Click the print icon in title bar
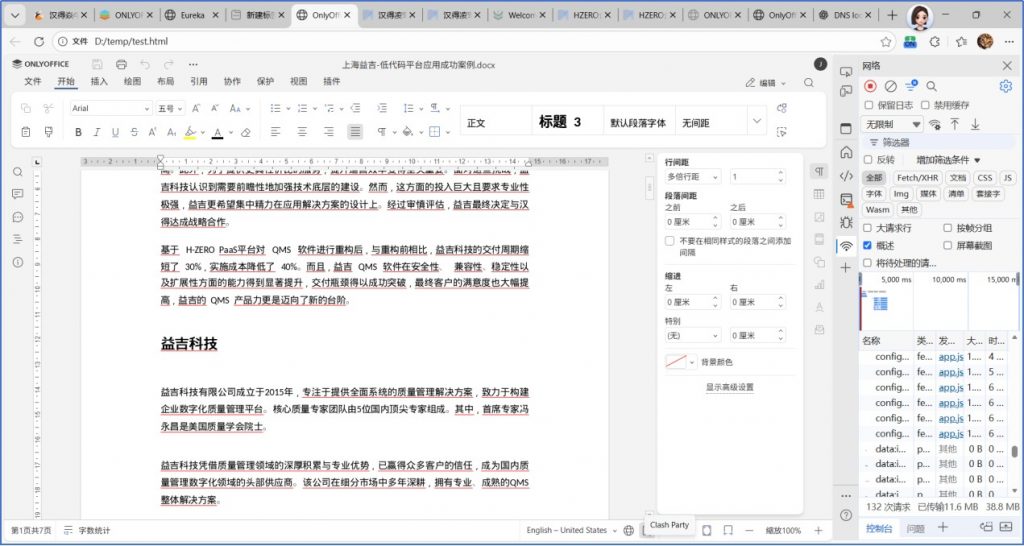The height and width of the screenshot is (546, 1024). 121,64
